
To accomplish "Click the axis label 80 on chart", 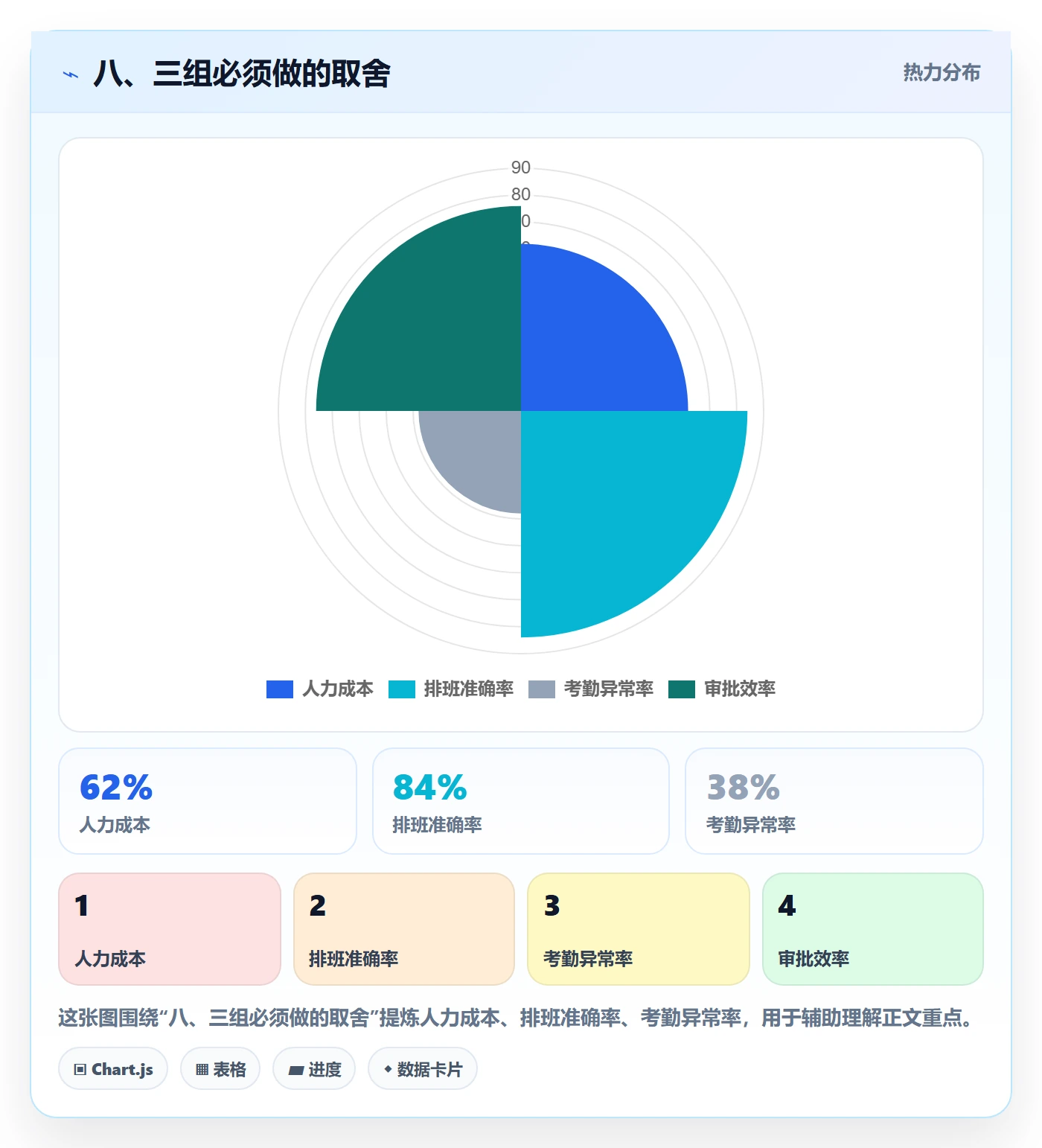I will (521, 194).
